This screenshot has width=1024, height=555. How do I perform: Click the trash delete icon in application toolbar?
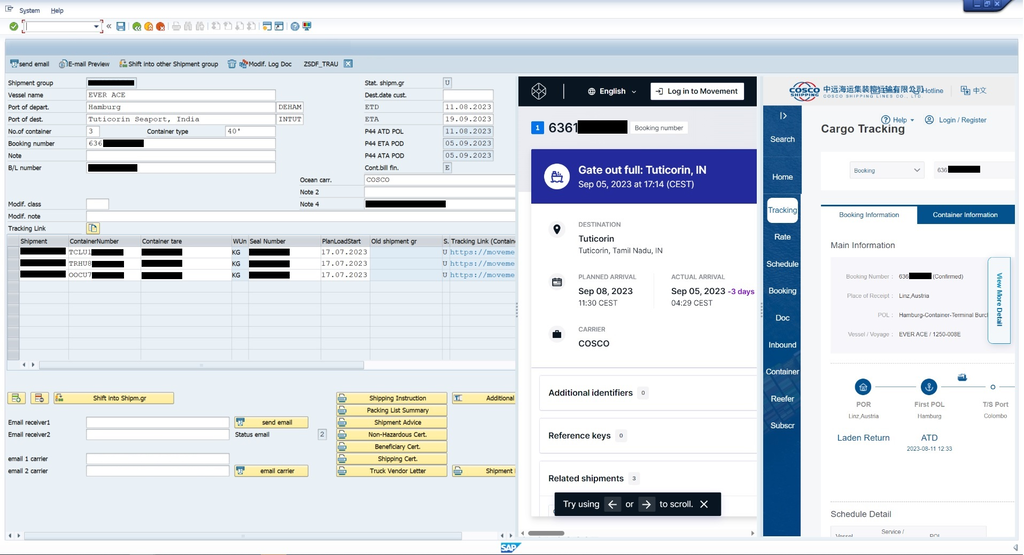click(232, 64)
